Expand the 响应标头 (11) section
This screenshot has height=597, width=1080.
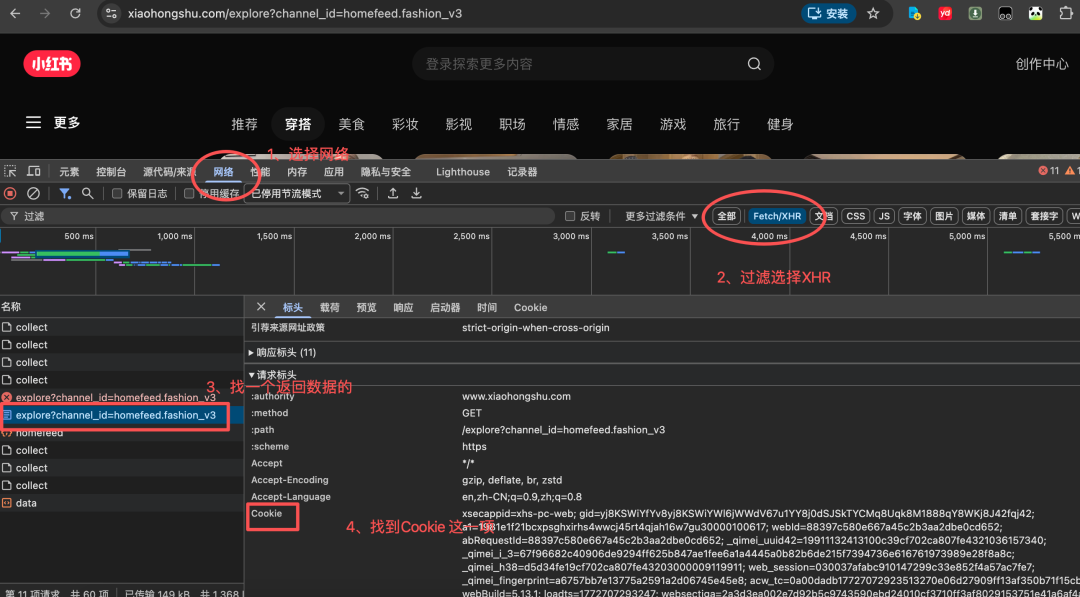282,353
